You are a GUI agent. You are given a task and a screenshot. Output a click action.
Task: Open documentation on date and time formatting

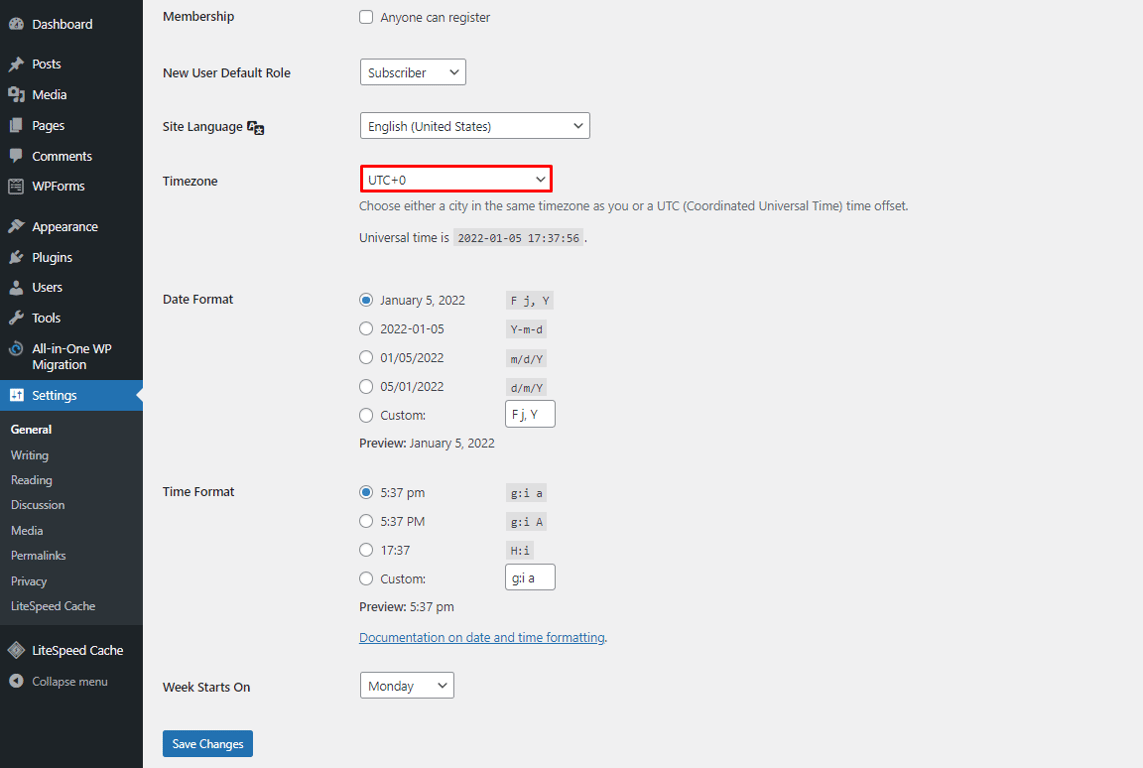coord(481,637)
